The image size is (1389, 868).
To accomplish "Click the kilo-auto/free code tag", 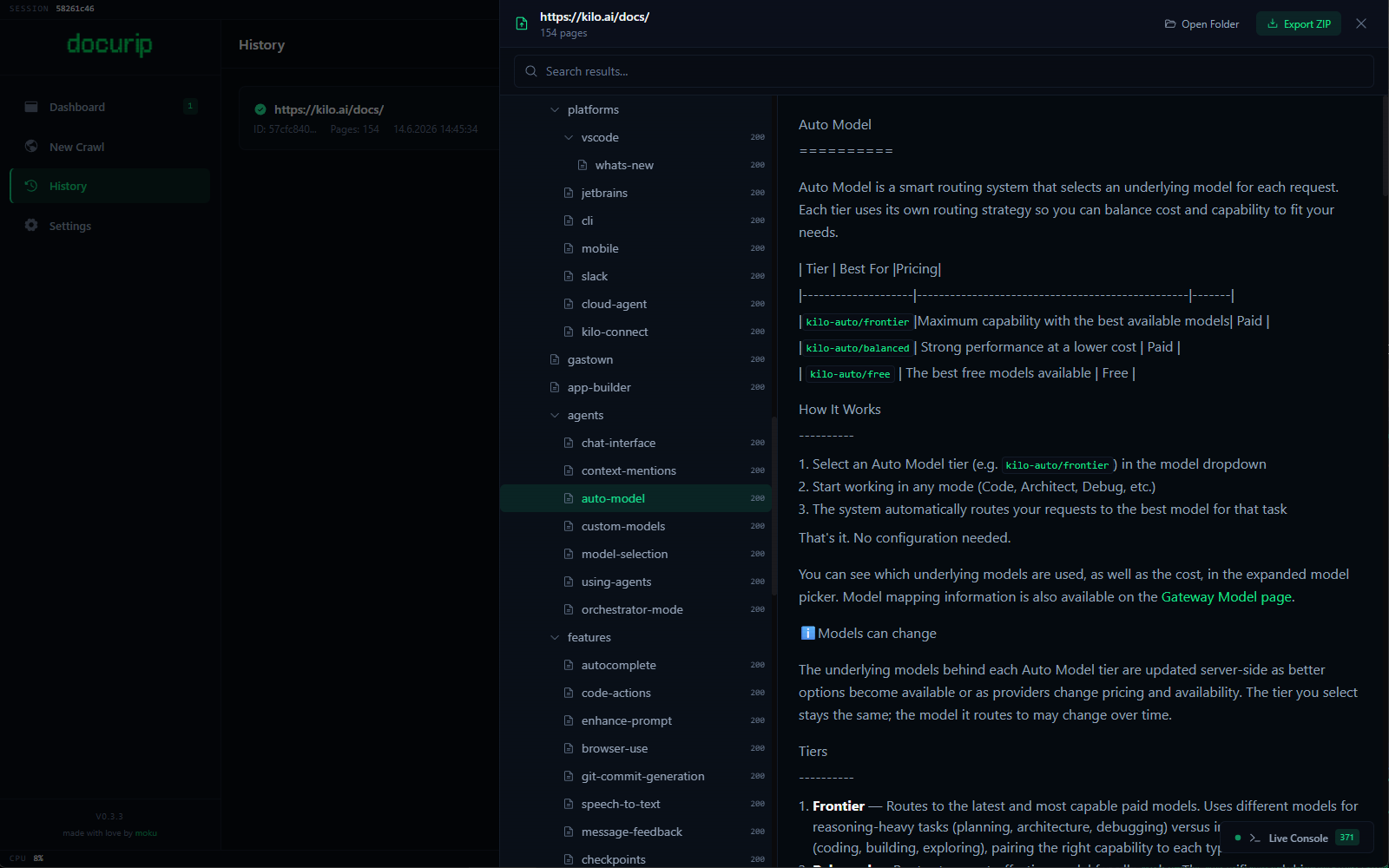I will pos(850,374).
